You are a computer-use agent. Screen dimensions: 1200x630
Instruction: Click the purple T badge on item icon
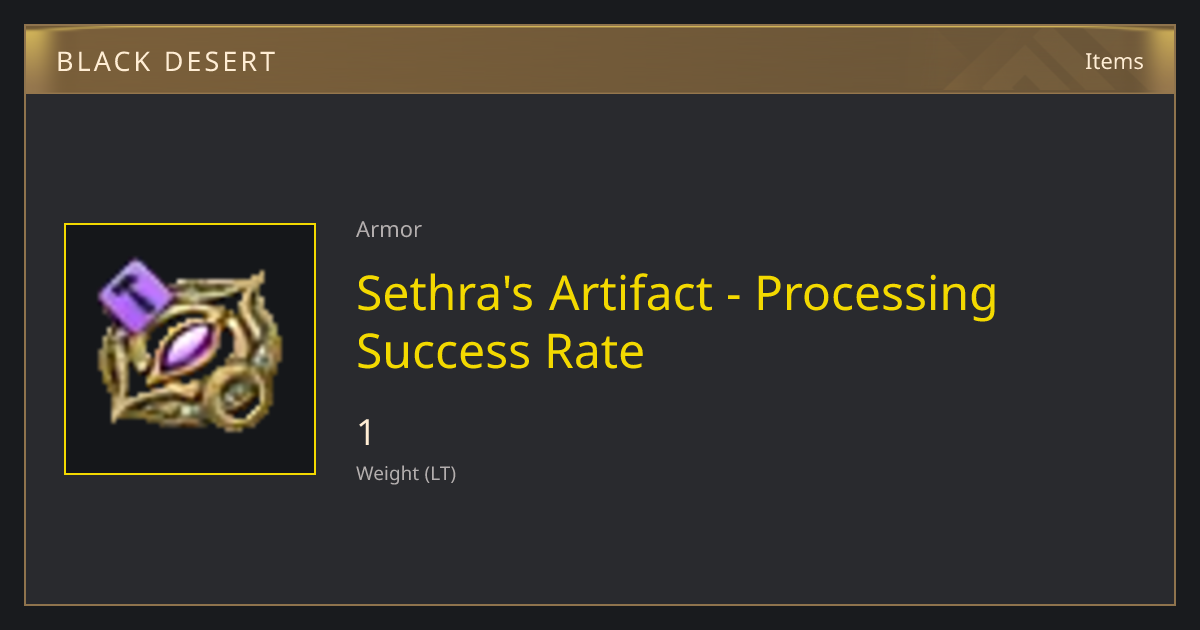[x=137, y=294]
